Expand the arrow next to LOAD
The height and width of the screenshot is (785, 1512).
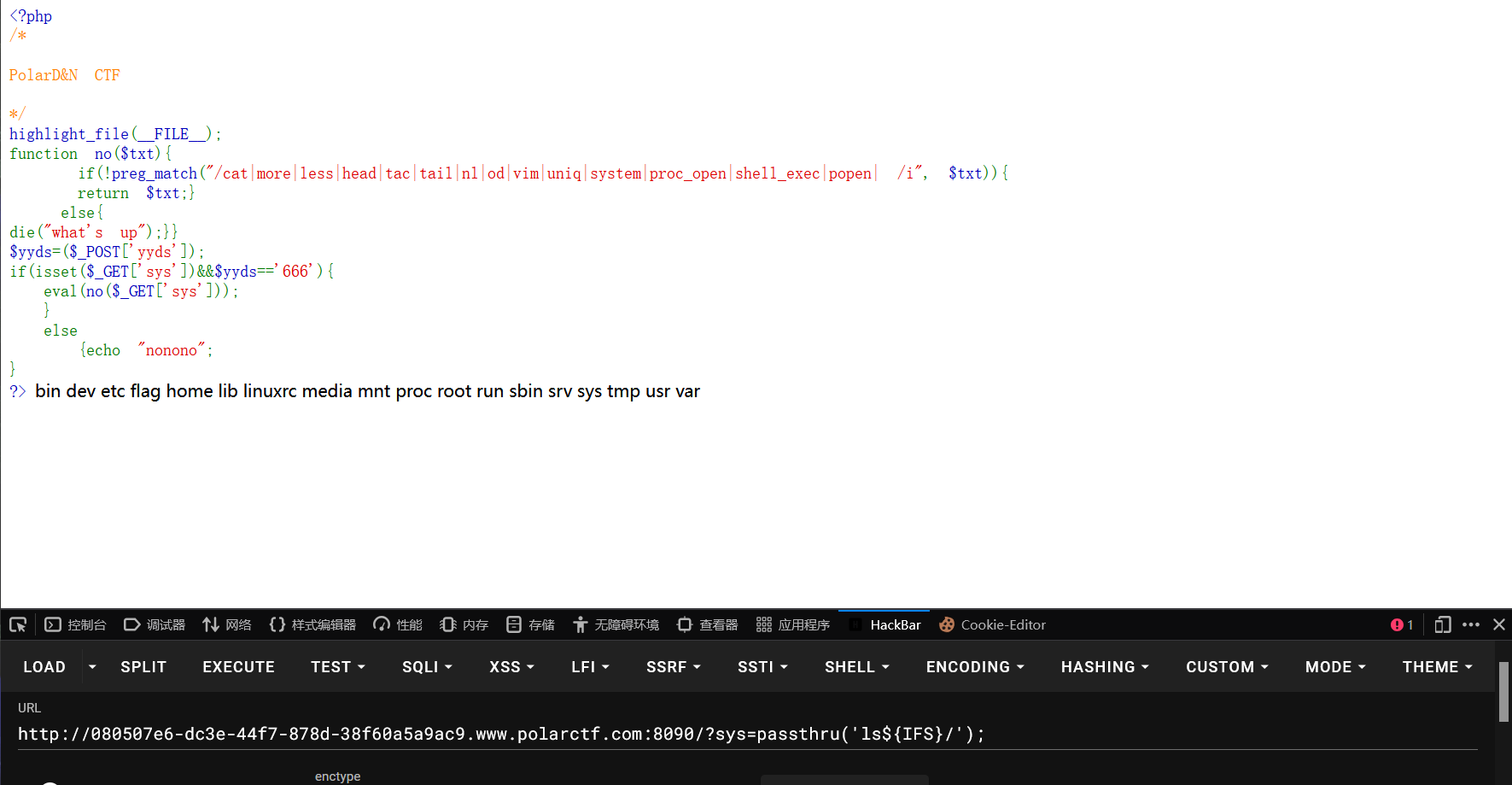92,667
